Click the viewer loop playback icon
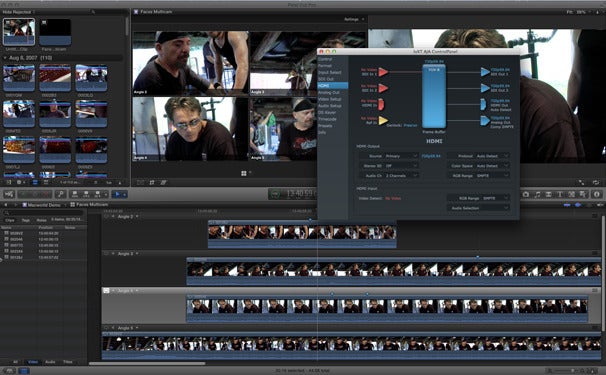The width and height of the screenshot is (606, 375). point(596,182)
